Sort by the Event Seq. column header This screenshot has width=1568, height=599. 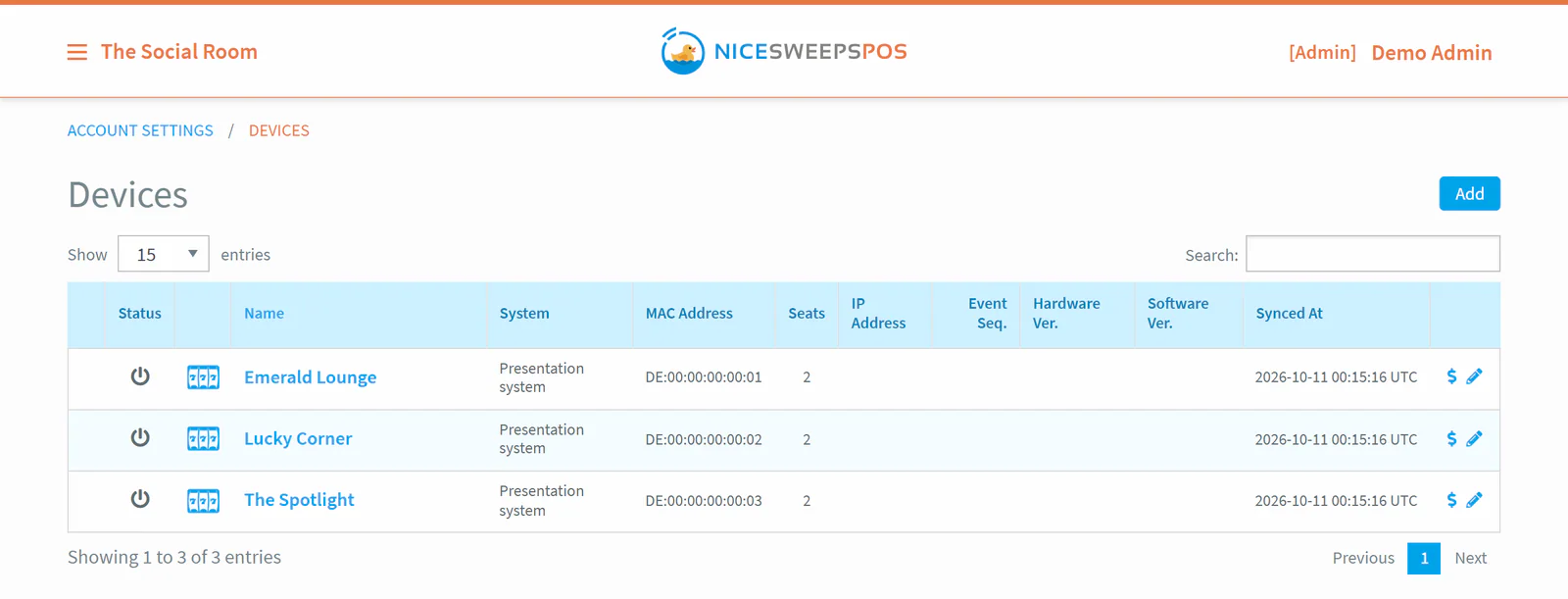977,314
